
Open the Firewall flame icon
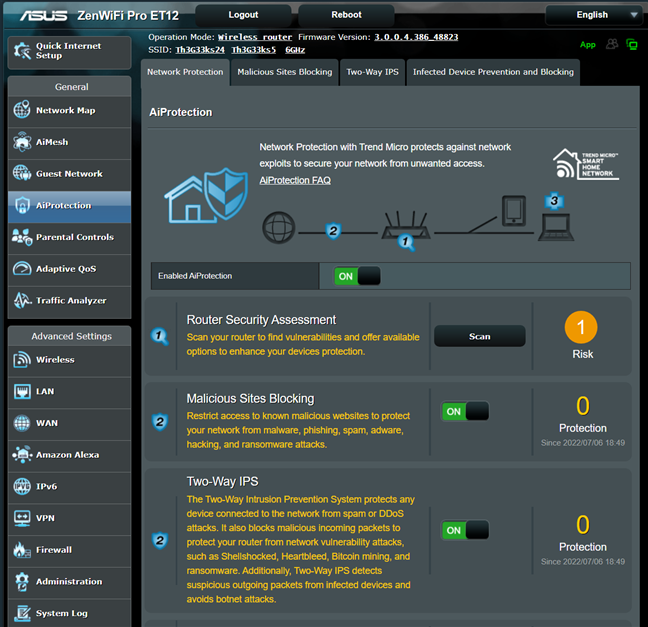(x=22, y=550)
